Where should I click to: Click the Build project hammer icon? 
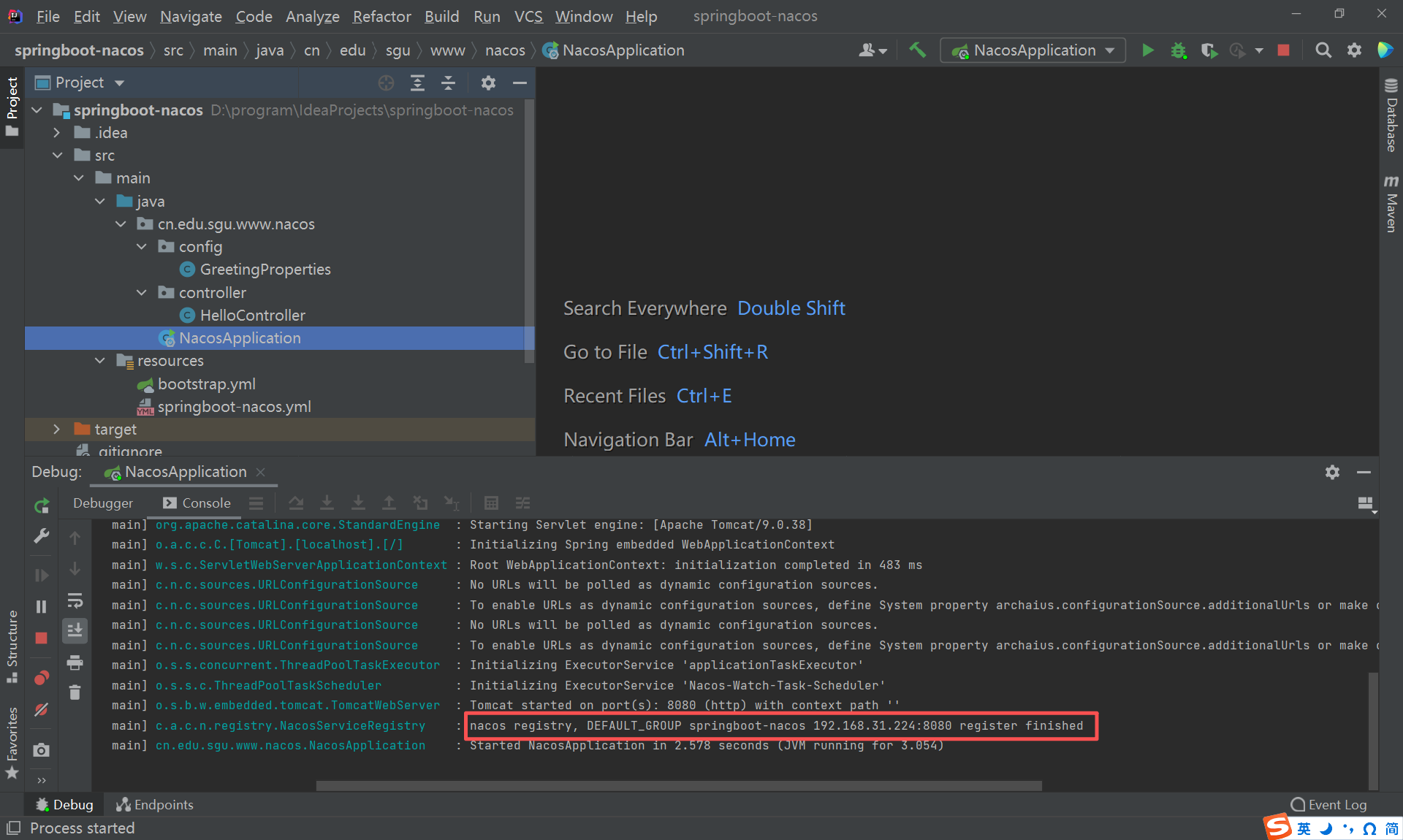coord(917,50)
